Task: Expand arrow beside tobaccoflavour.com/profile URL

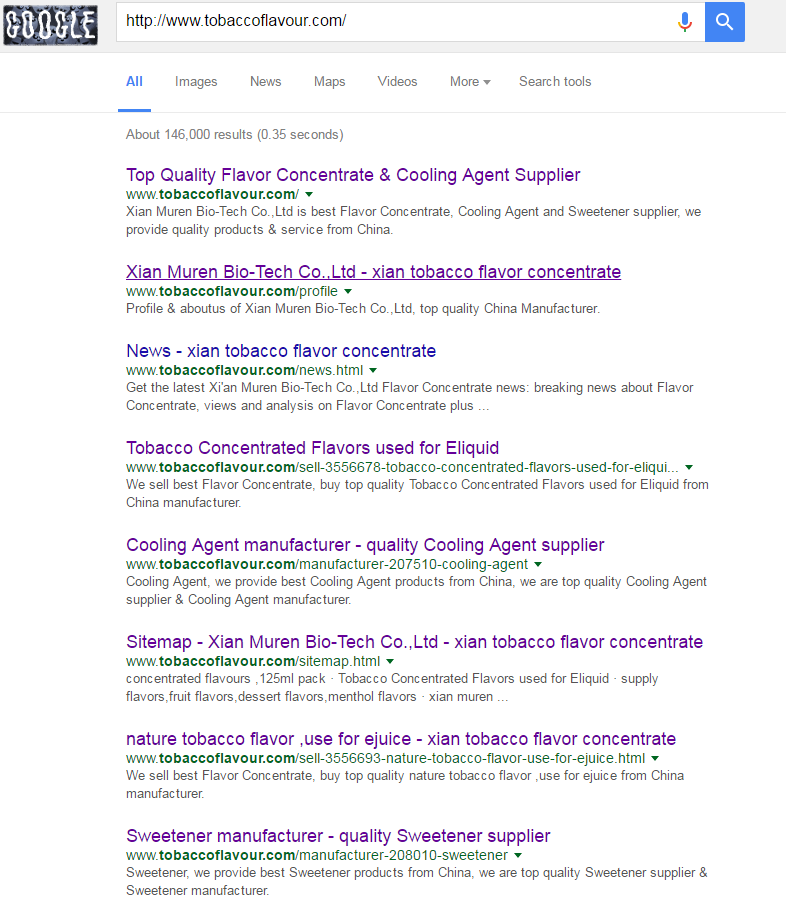Action: [x=348, y=291]
